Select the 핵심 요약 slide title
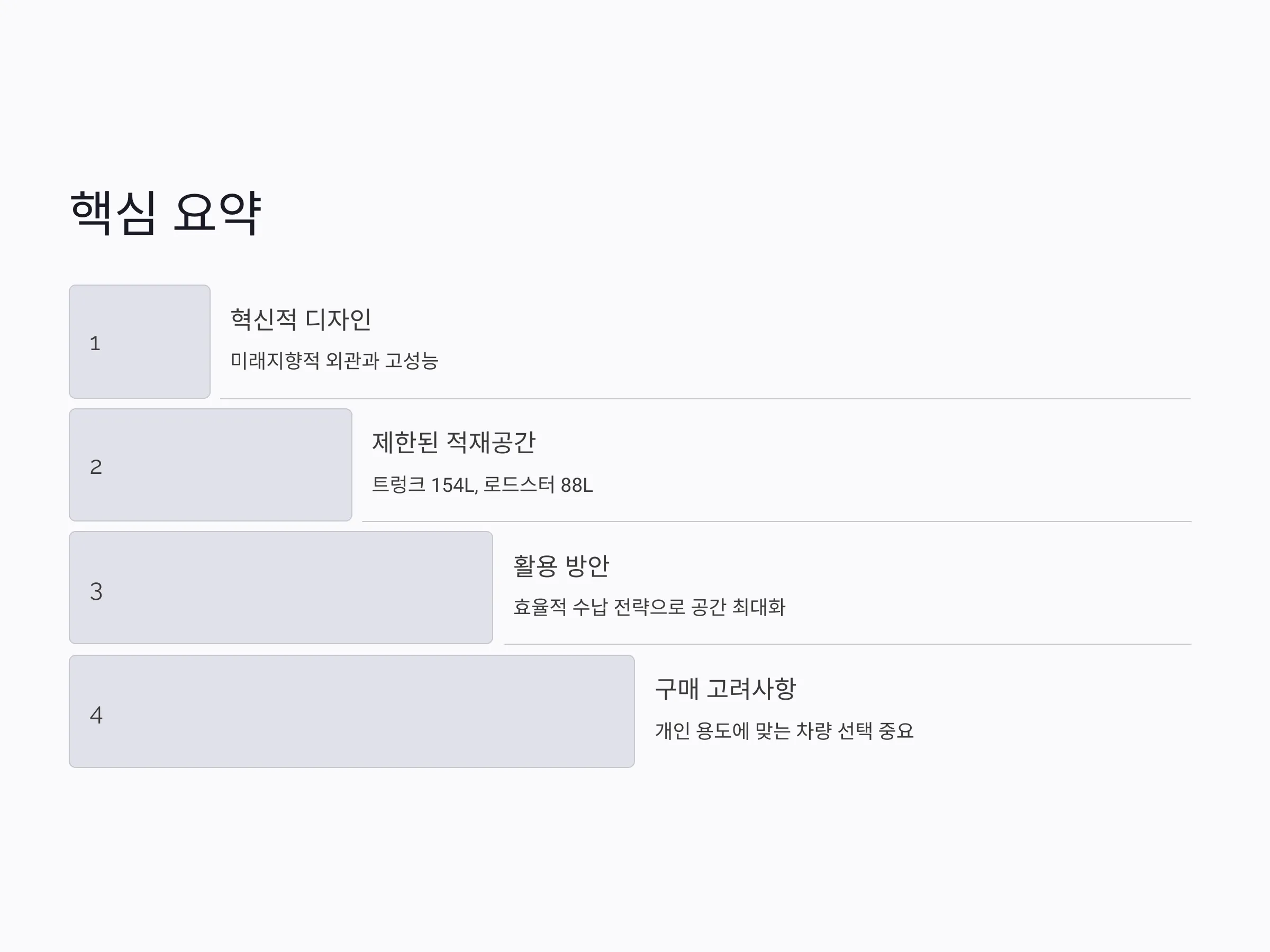 click(166, 212)
